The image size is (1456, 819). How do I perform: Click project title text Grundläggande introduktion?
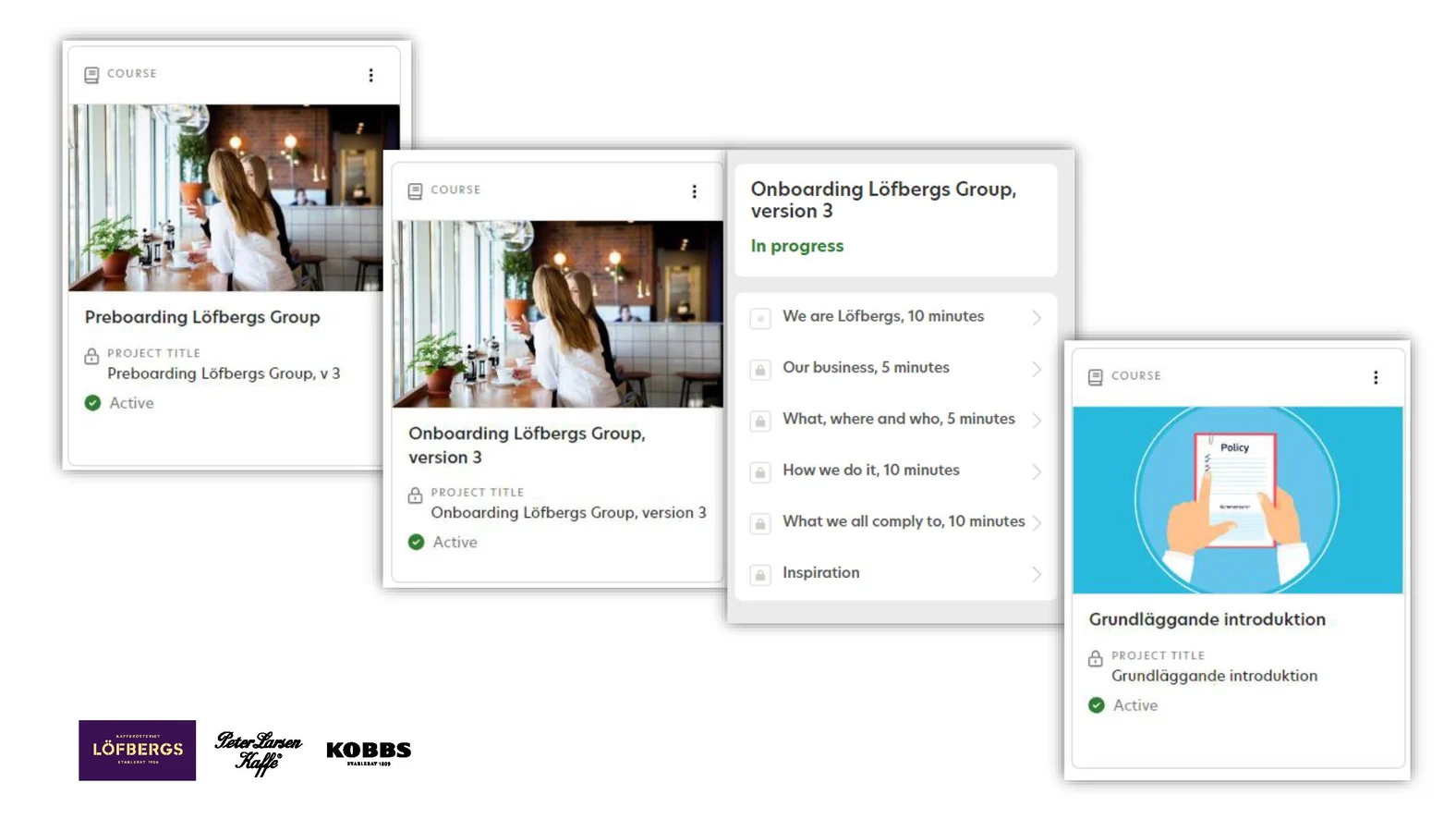(1214, 676)
